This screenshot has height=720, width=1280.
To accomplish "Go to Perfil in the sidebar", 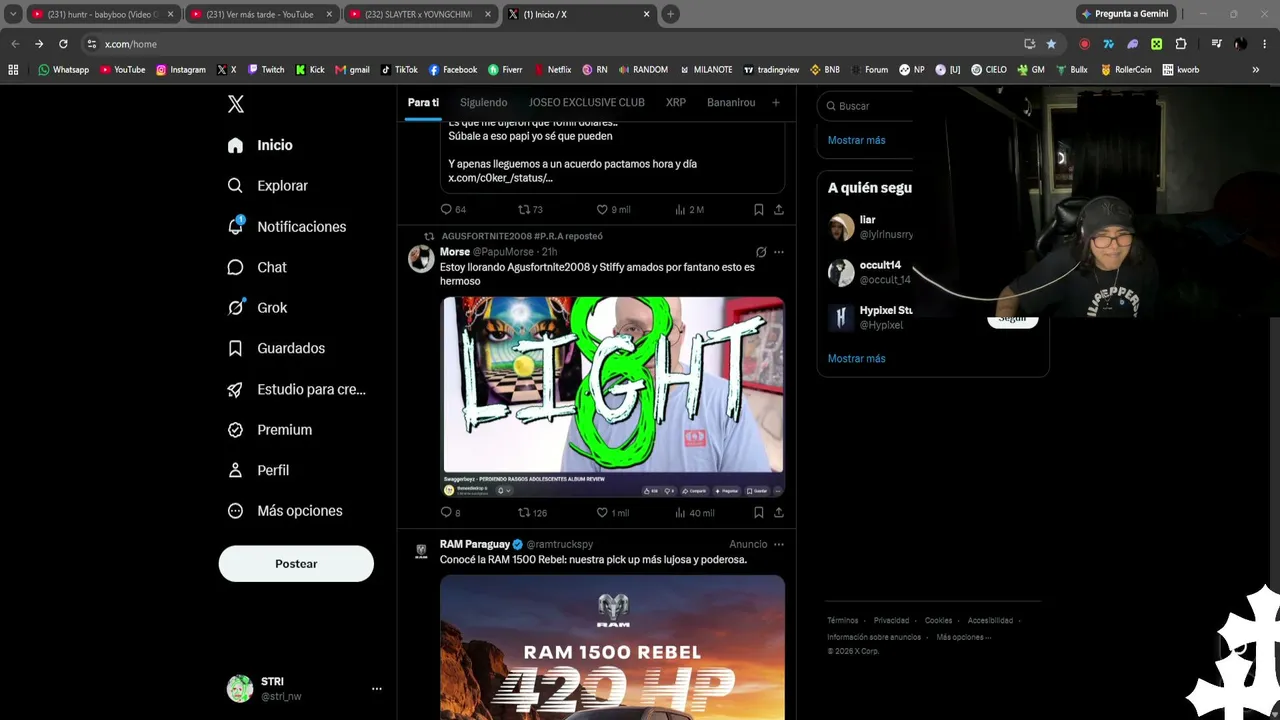I will click(258, 470).
